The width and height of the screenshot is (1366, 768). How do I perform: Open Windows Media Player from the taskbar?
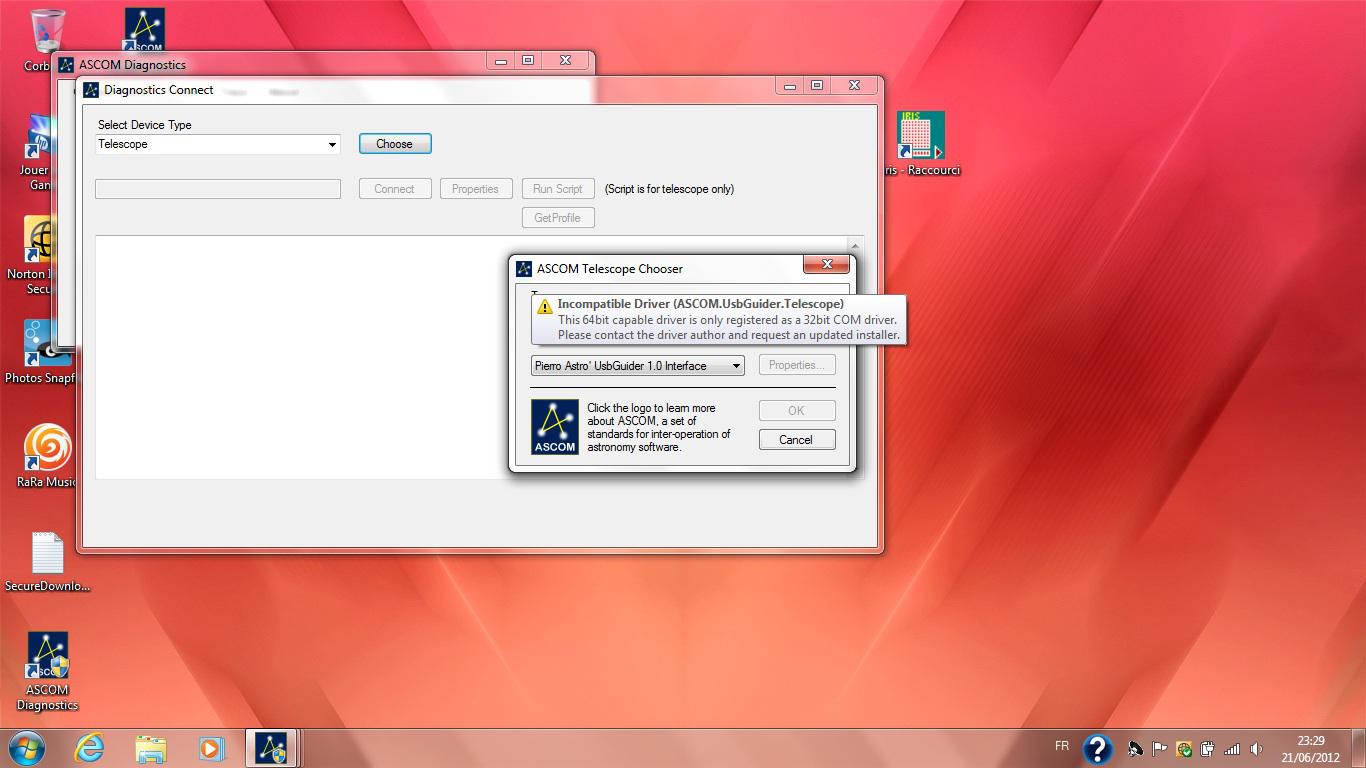click(x=210, y=748)
